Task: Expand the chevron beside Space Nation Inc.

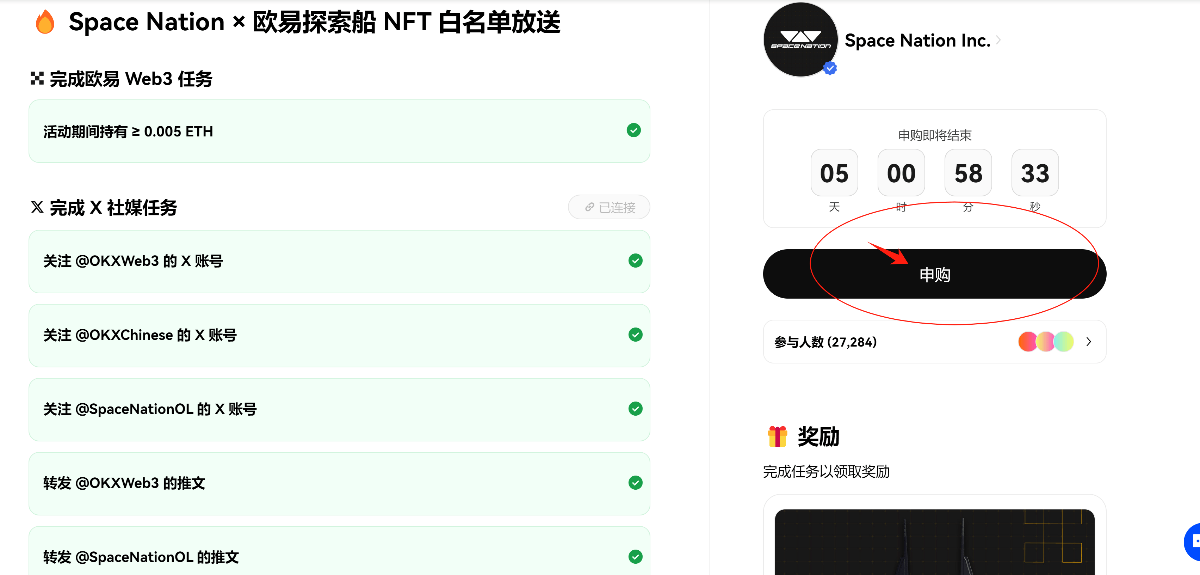Action: [998, 41]
